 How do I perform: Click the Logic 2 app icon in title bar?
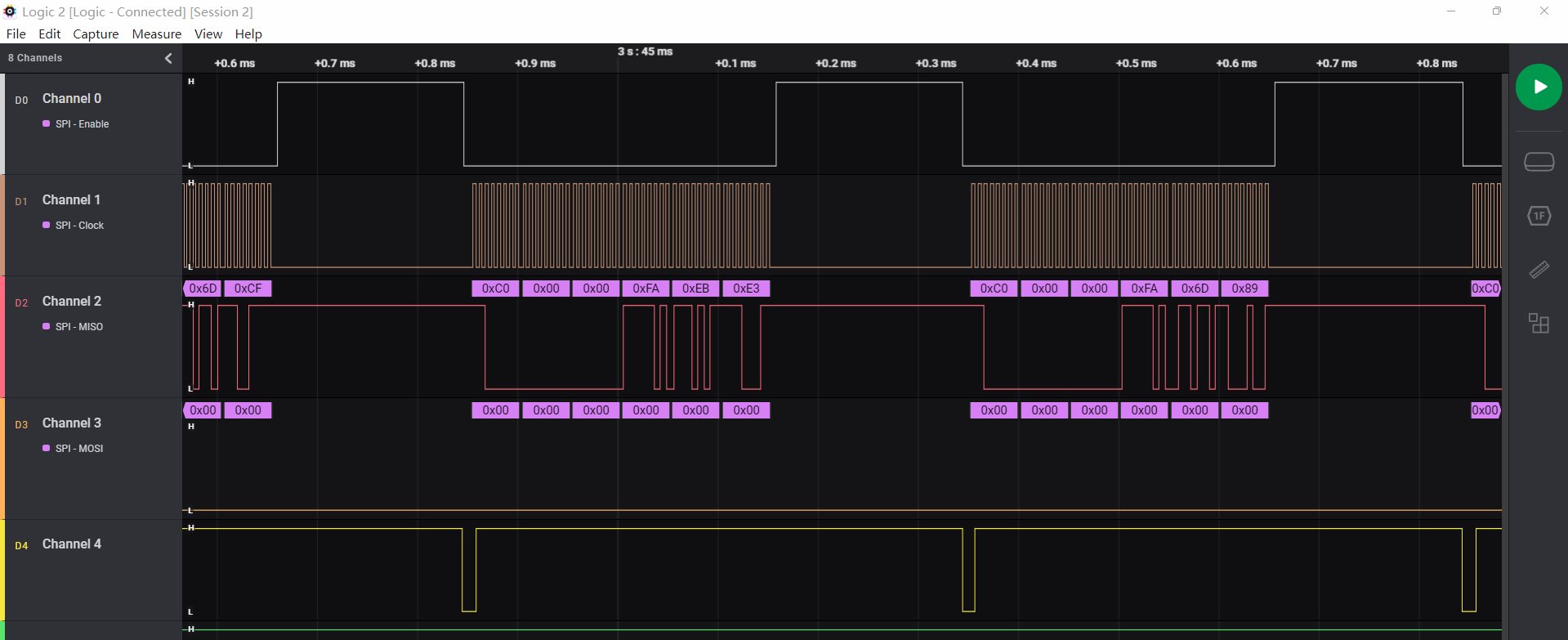(10, 11)
